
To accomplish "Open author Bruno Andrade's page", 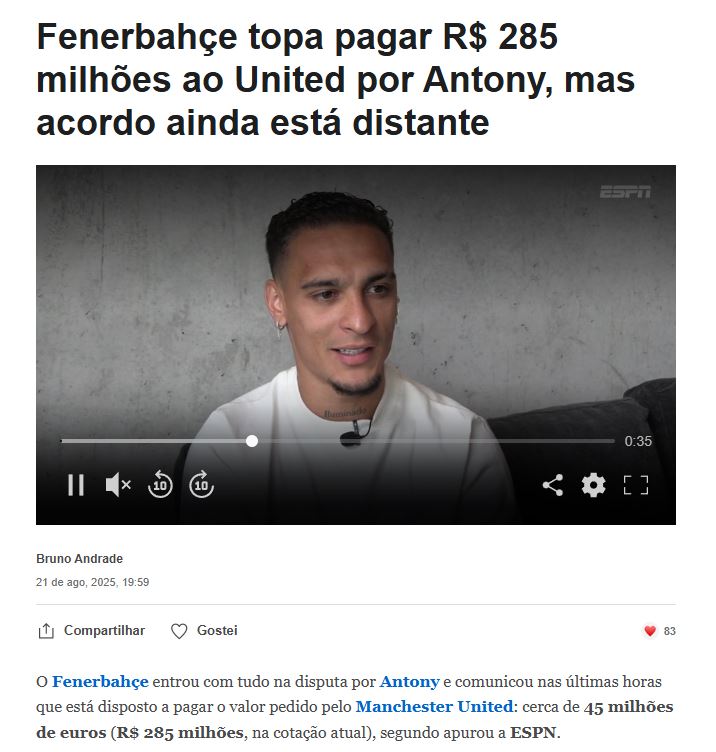I will [80, 559].
